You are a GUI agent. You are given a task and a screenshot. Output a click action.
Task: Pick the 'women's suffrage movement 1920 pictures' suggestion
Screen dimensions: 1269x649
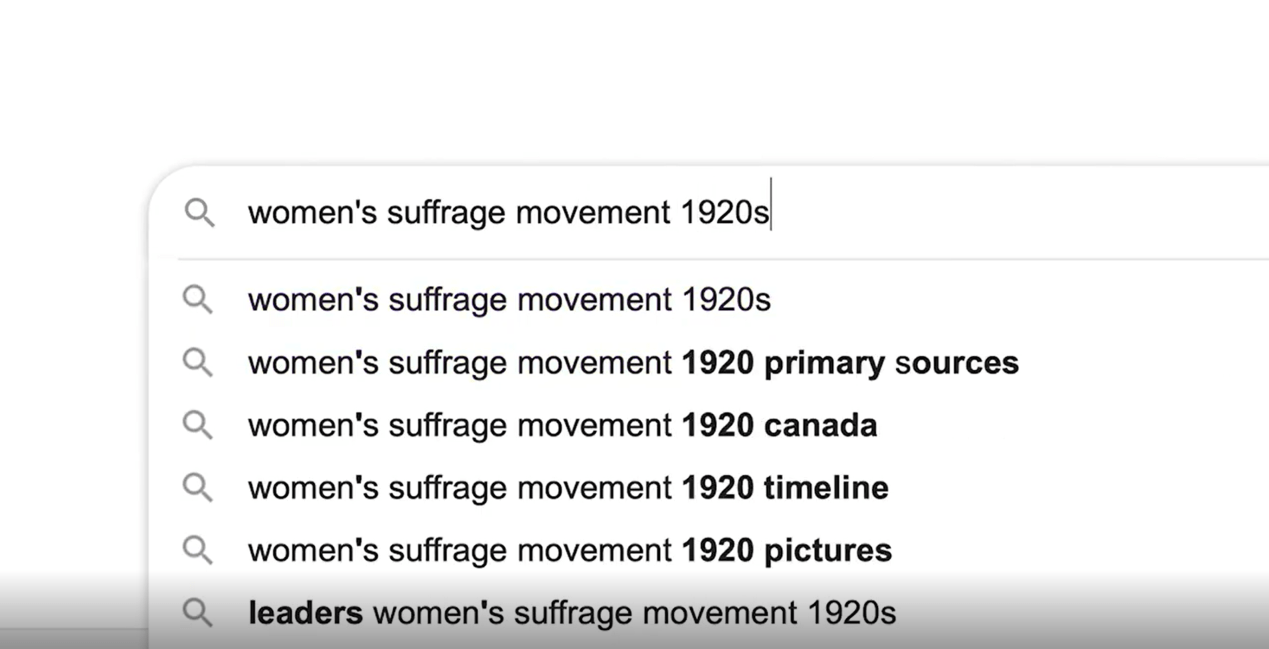point(709,550)
